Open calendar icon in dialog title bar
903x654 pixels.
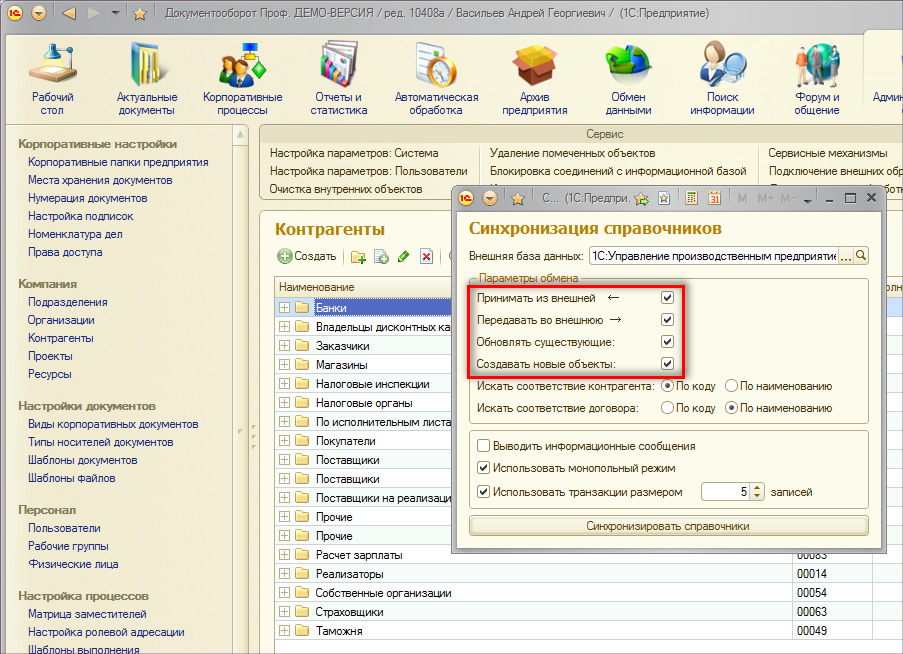tap(715, 199)
